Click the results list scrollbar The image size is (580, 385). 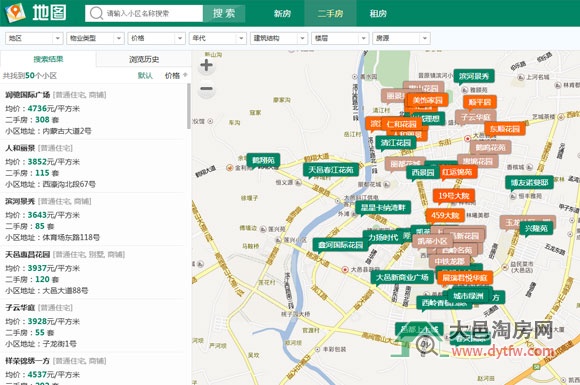click(189, 106)
